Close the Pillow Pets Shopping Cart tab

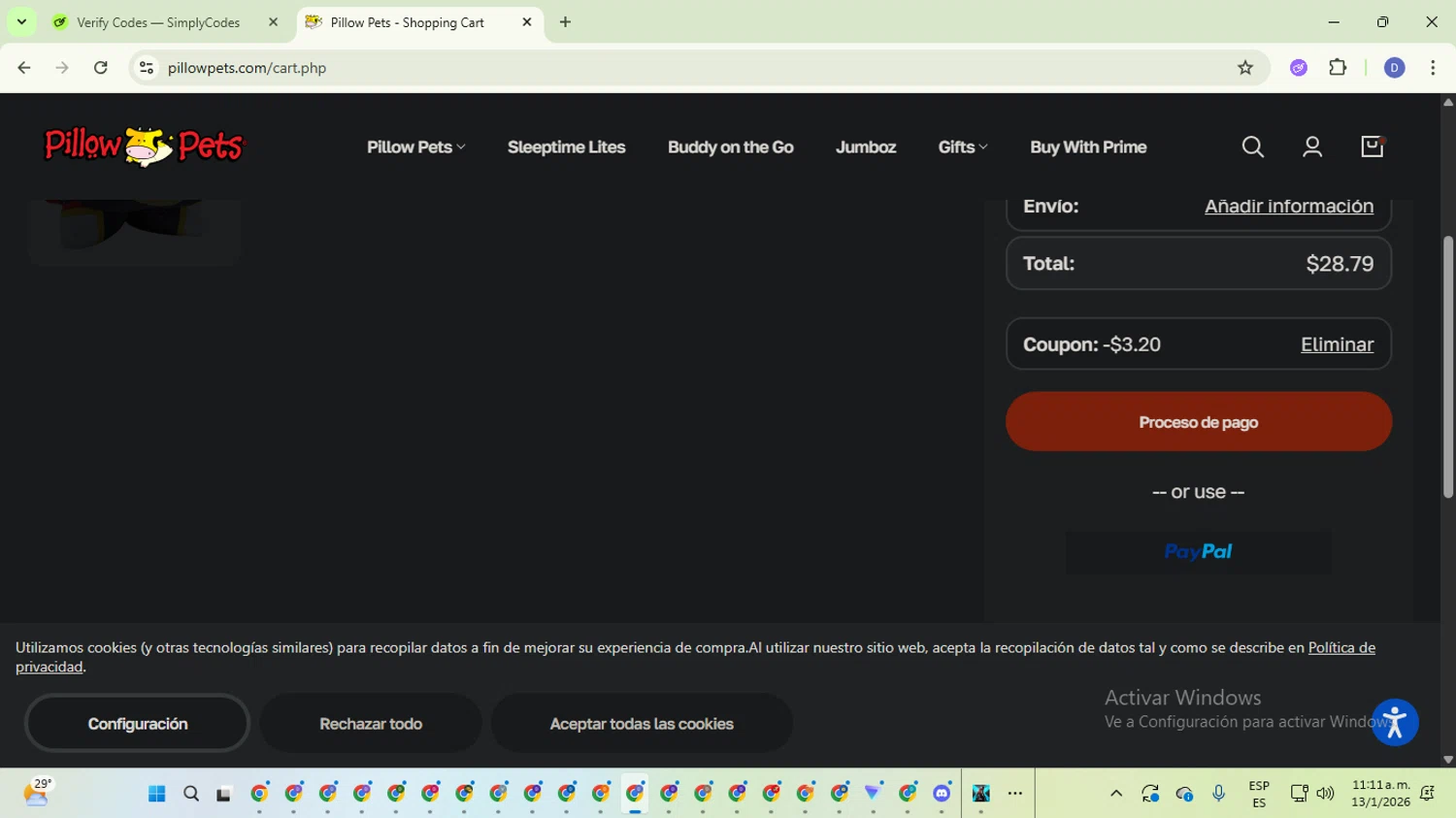point(527,22)
